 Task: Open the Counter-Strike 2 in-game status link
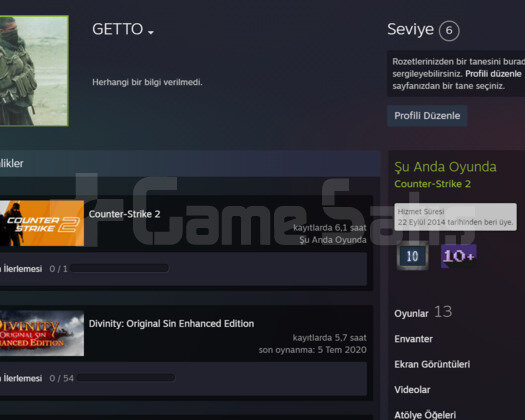coord(432,184)
